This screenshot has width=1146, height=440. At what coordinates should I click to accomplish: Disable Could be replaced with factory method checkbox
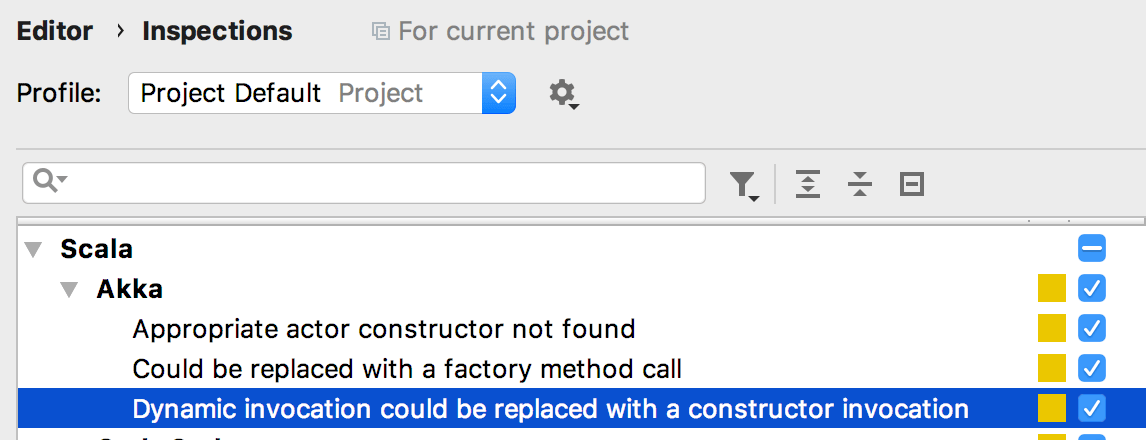click(x=1092, y=368)
